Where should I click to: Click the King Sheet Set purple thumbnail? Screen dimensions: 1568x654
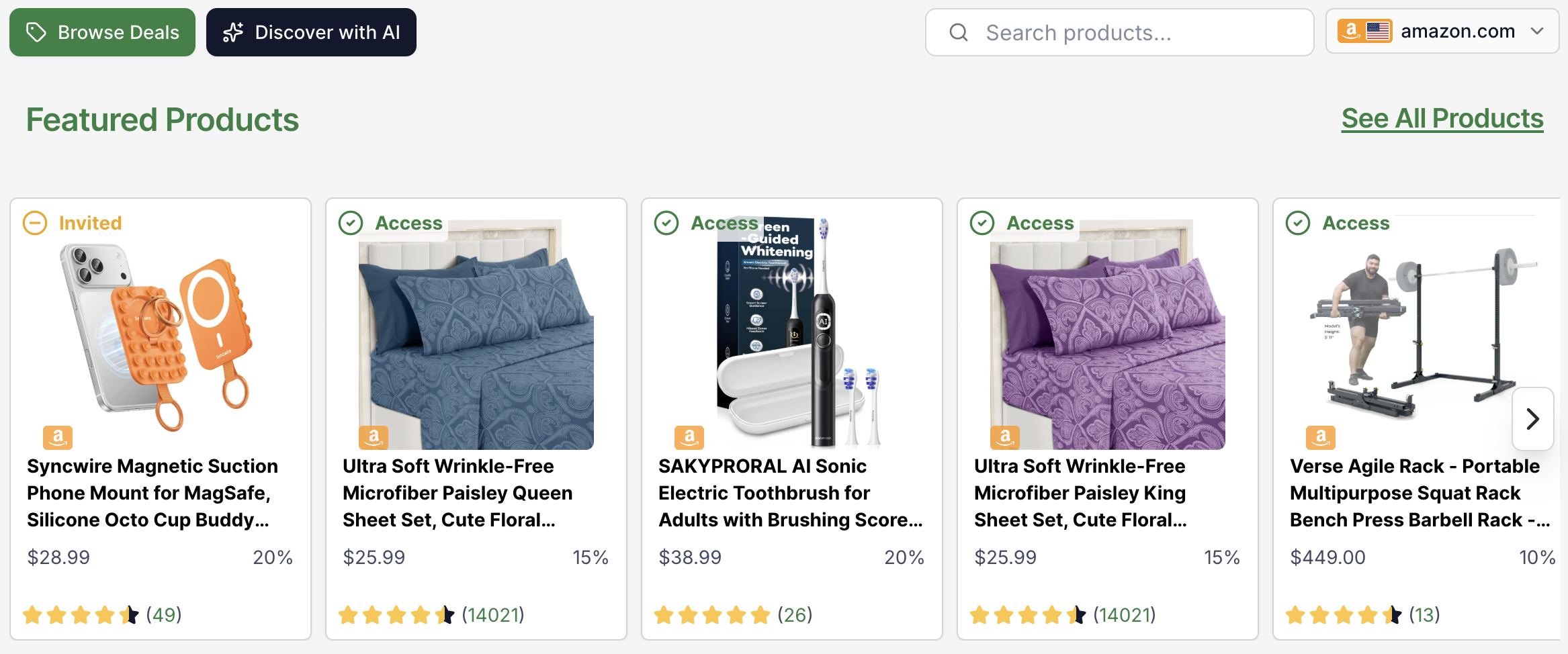click(x=1107, y=336)
